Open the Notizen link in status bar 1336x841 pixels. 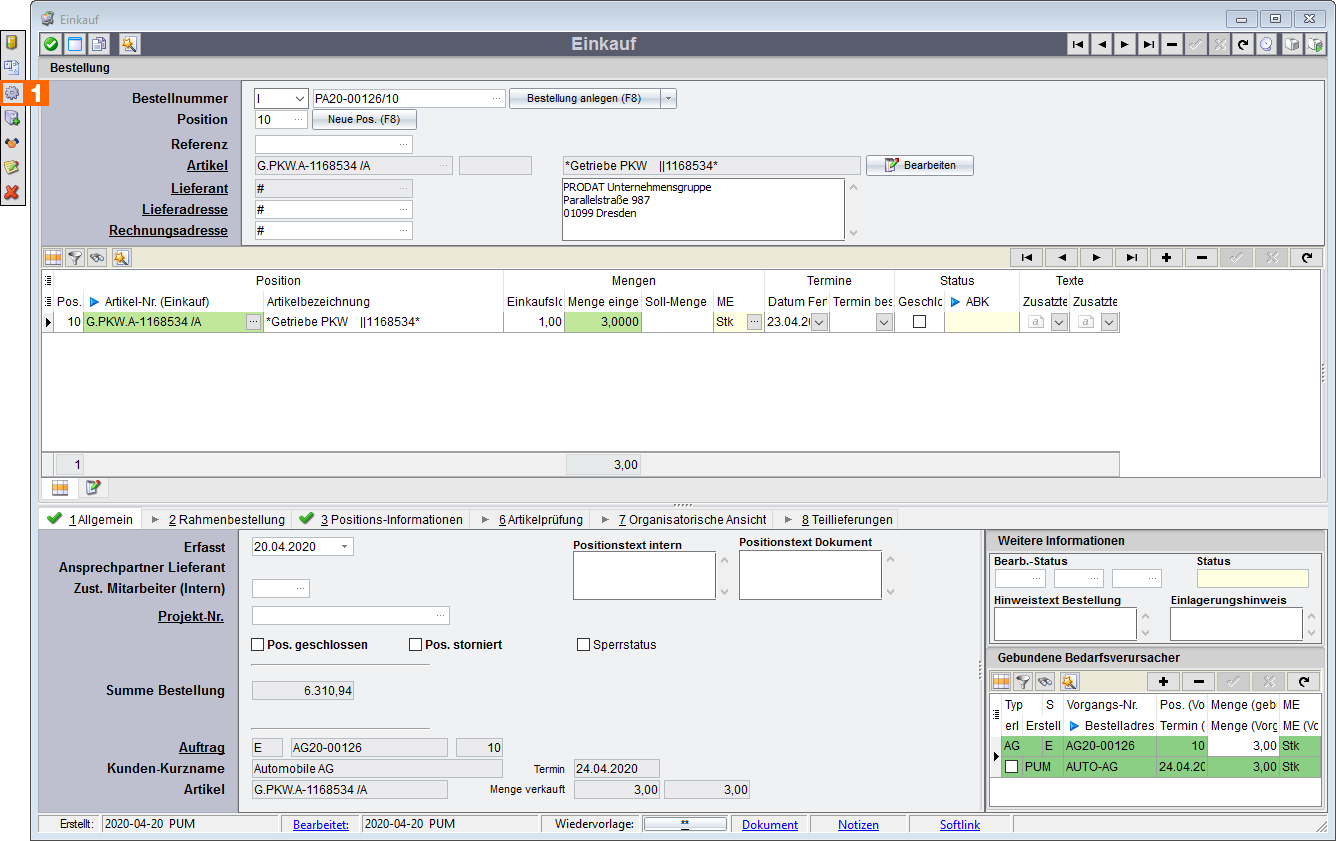click(x=858, y=825)
